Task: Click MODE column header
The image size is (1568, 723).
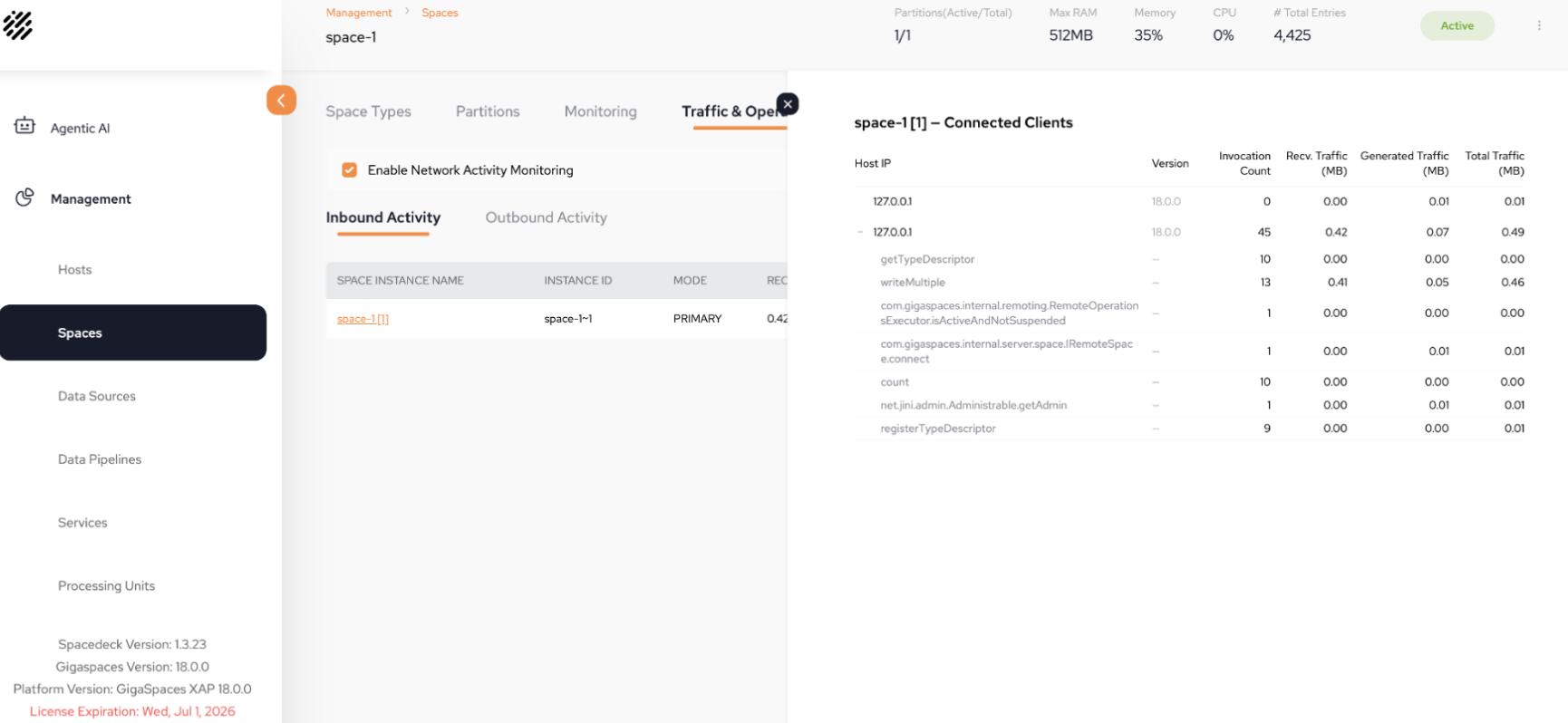Action: tap(690, 281)
